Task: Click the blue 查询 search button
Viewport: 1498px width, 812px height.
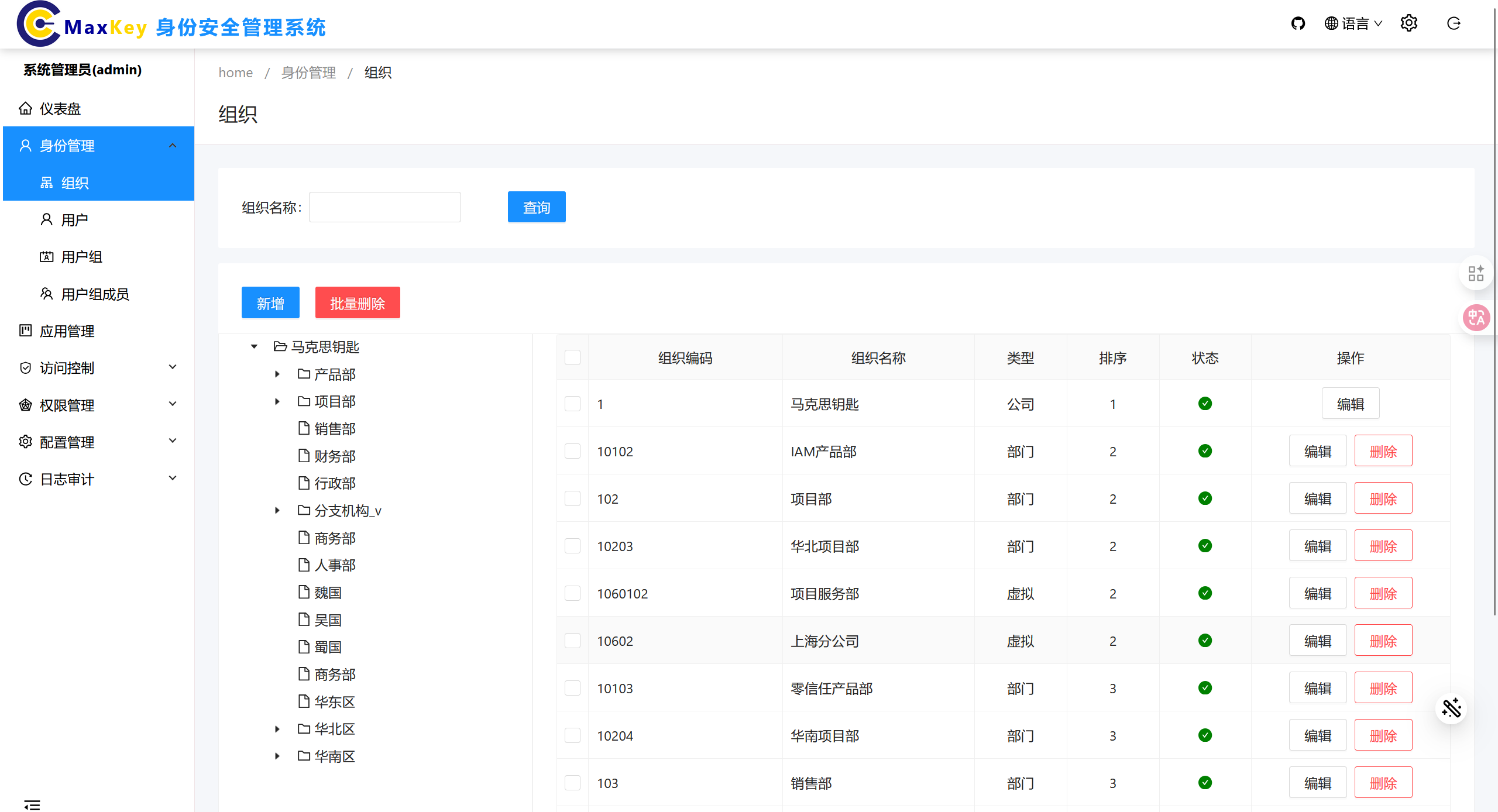Action: point(536,207)
